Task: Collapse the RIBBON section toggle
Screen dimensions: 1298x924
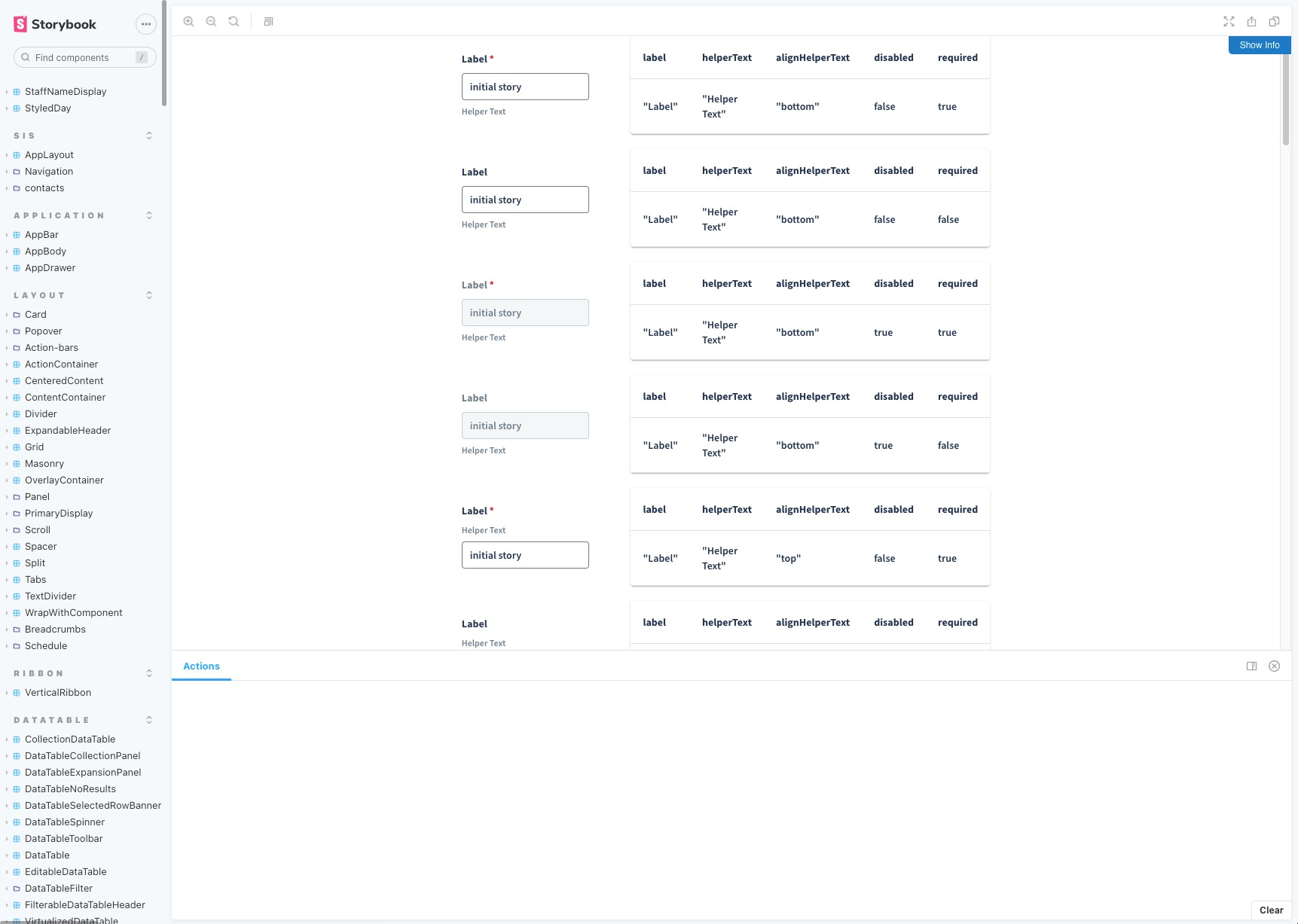Action: (149, 673)
